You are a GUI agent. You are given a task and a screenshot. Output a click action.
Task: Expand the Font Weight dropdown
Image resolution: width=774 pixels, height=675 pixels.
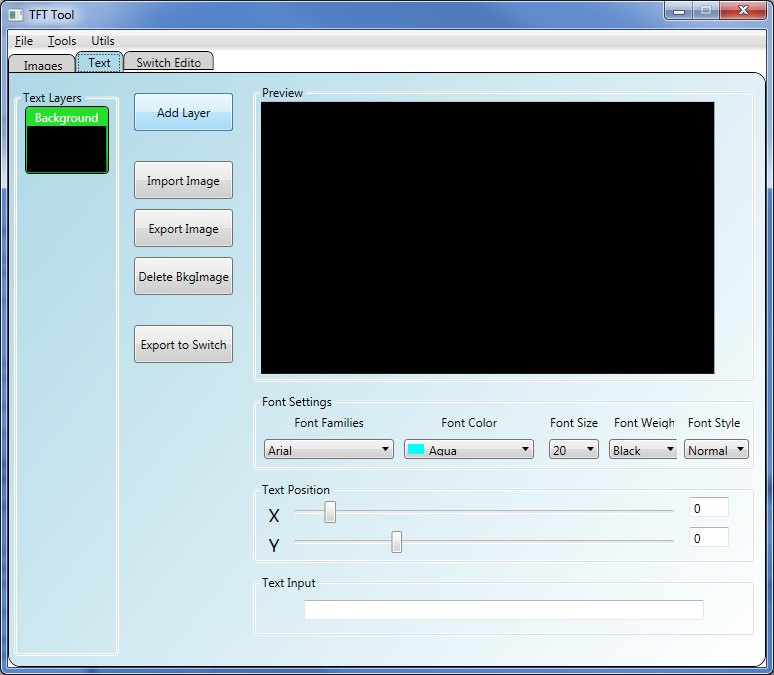(643, 450)
